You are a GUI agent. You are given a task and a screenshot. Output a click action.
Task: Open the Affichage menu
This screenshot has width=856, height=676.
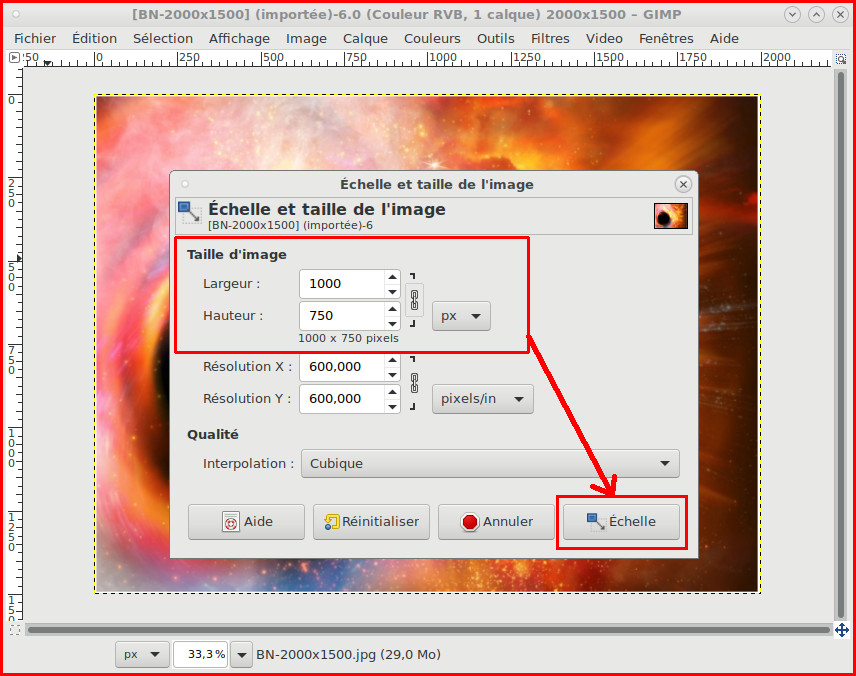[239, 39]
